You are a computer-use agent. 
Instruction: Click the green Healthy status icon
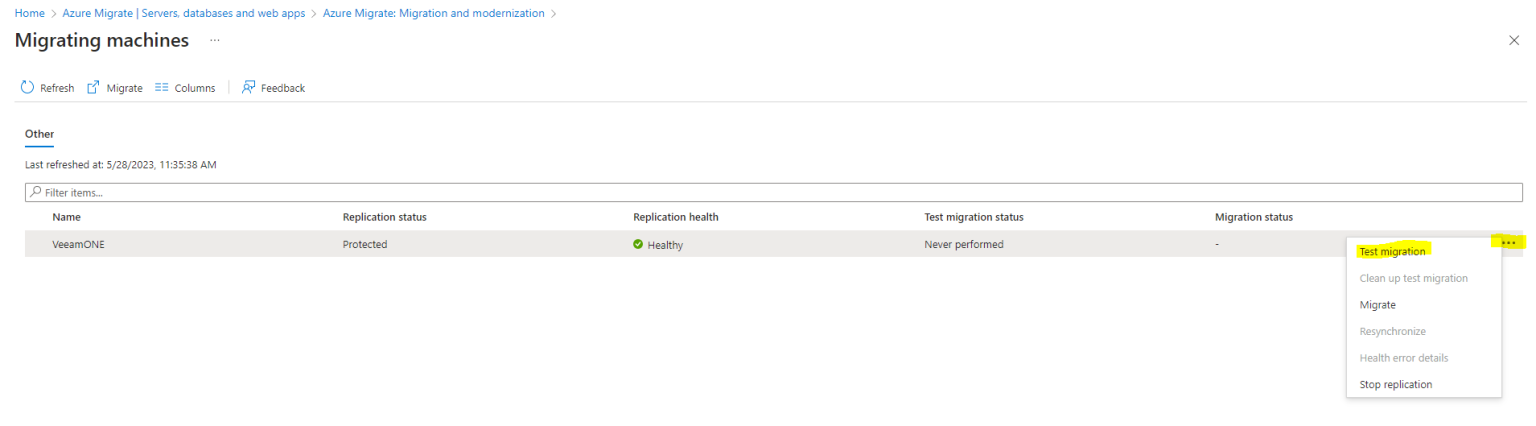click(638, 244)
